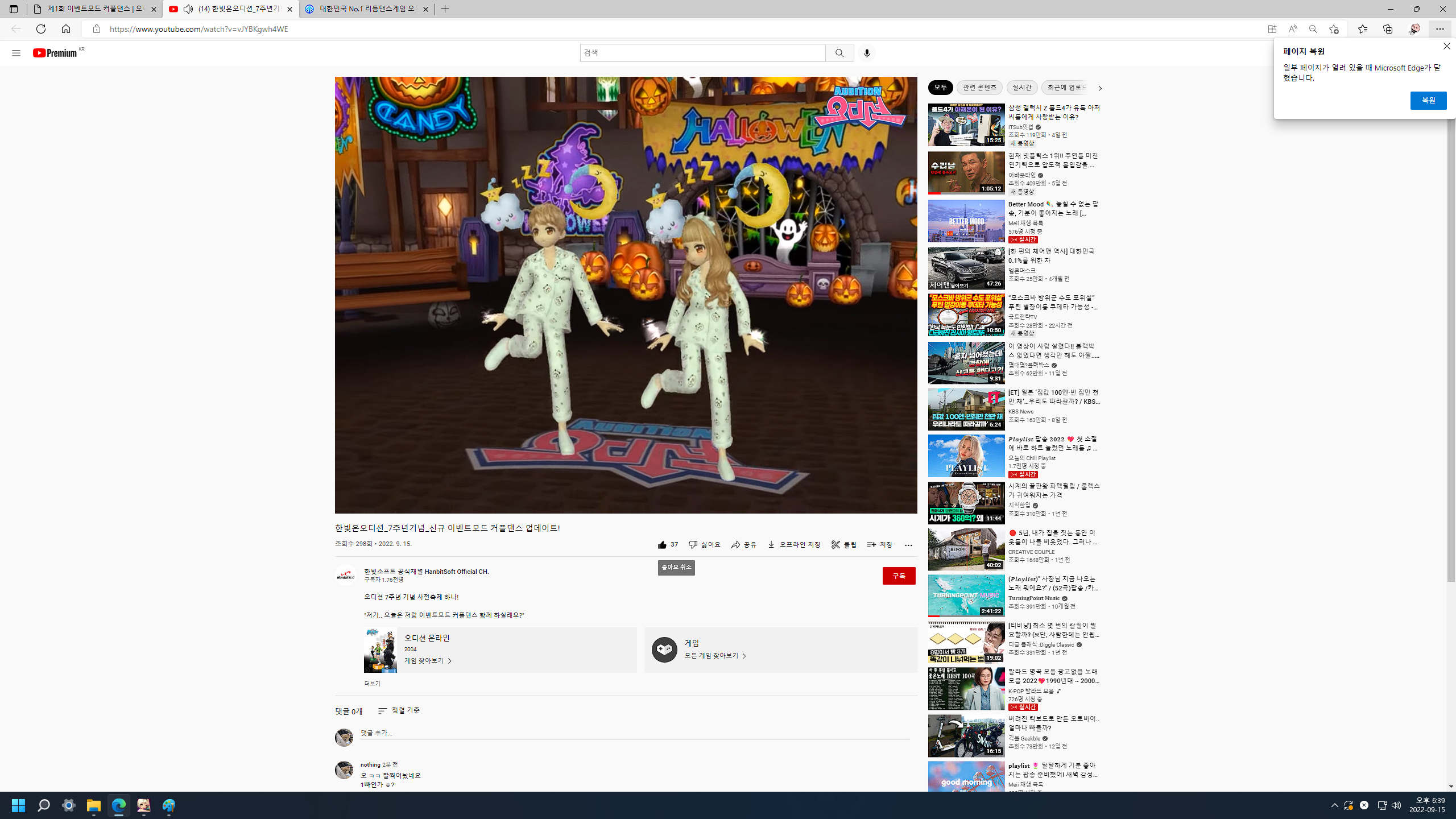Start voice search with microphone icon

pos(867,53)
